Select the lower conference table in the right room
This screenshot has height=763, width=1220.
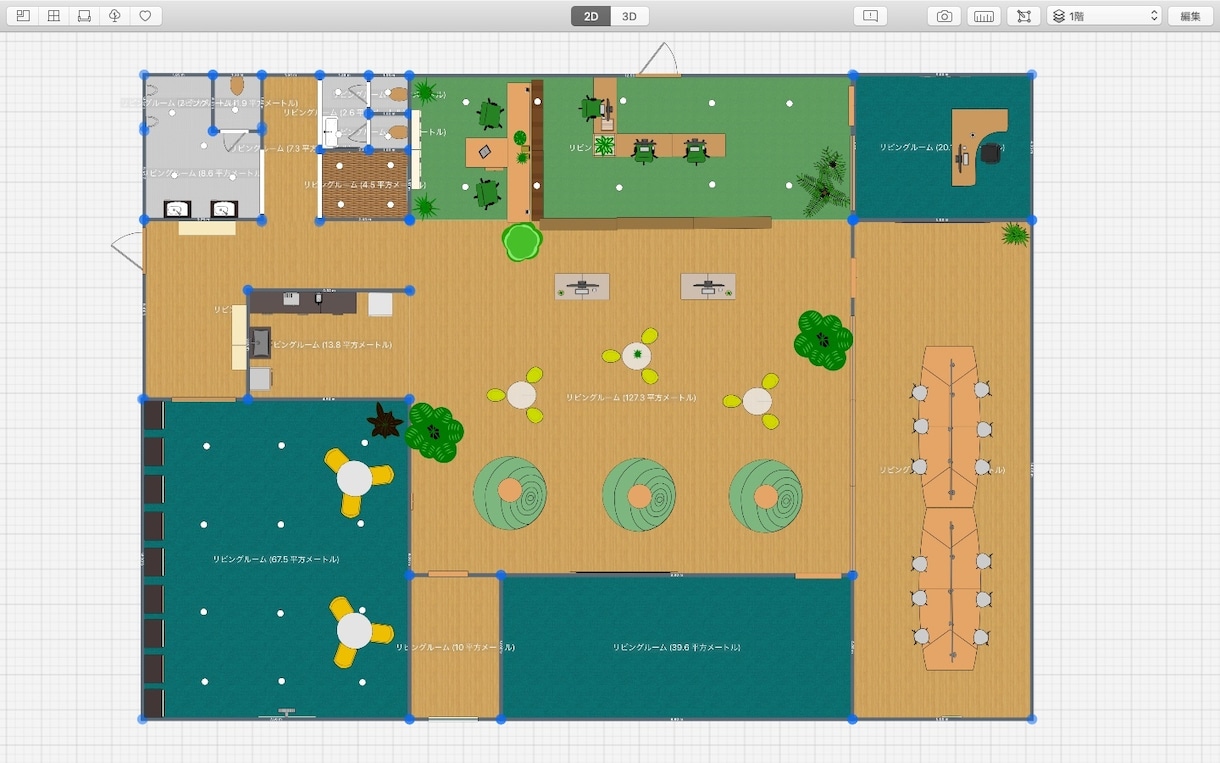pyautogui.click(x=948, y=589)
